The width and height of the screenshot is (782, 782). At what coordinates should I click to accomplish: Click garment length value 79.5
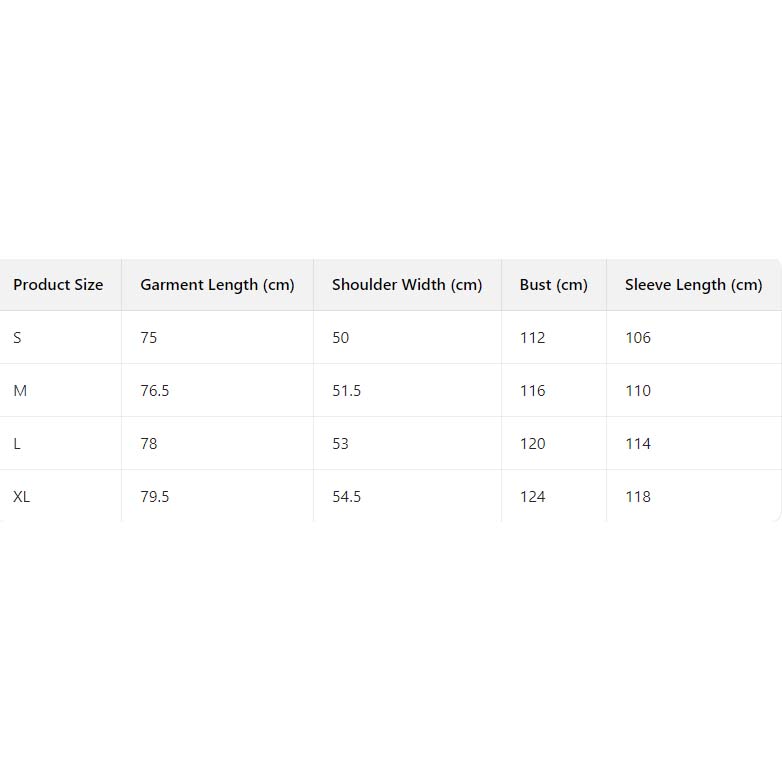(x=155, y=497)
